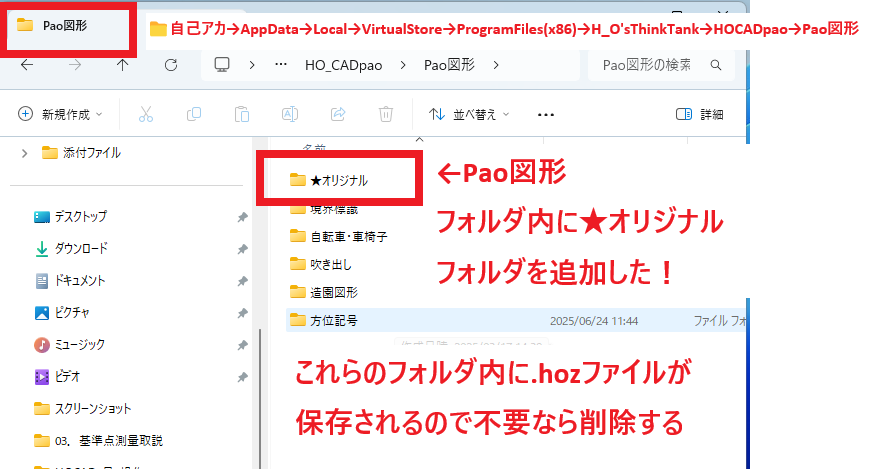The height and width of the screenshot is (469, 870).
Task: Open the 新規作成 dropdown
Action: (x=60, y=114)
